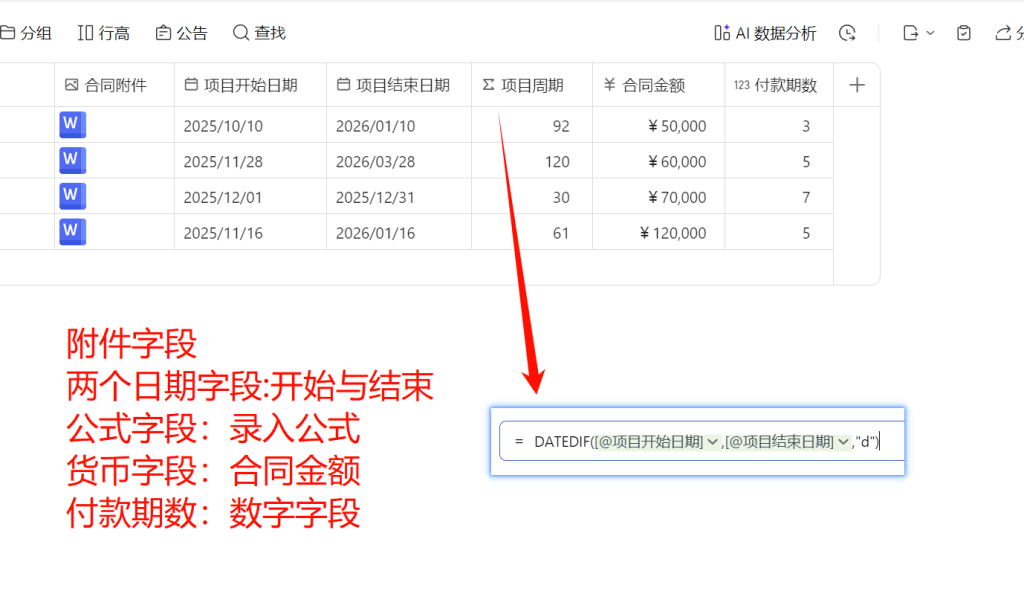Open AI 数据分析

click(765, 33)
